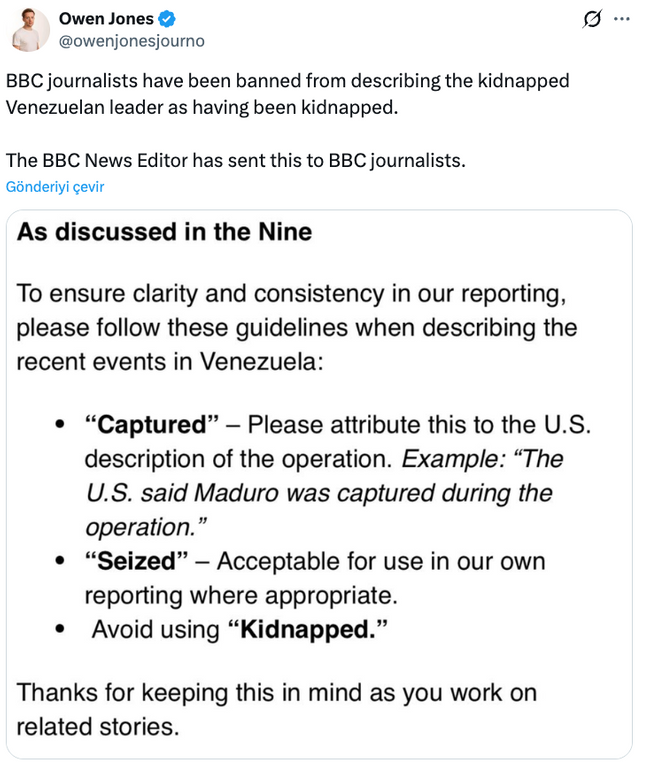The image size is (650, 772).
Task: Click the tweet's first paragraph about BBC journalists
Action: coord(287,93)
